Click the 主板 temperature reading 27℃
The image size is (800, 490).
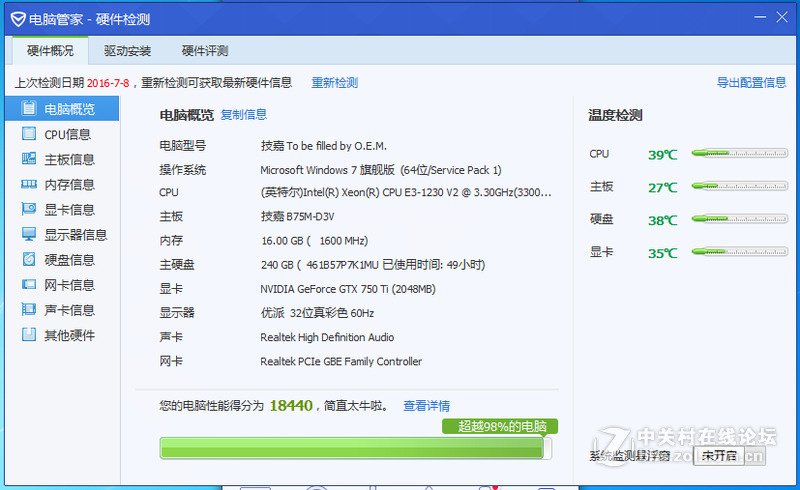pyautogui.click(x=662, y=188)
